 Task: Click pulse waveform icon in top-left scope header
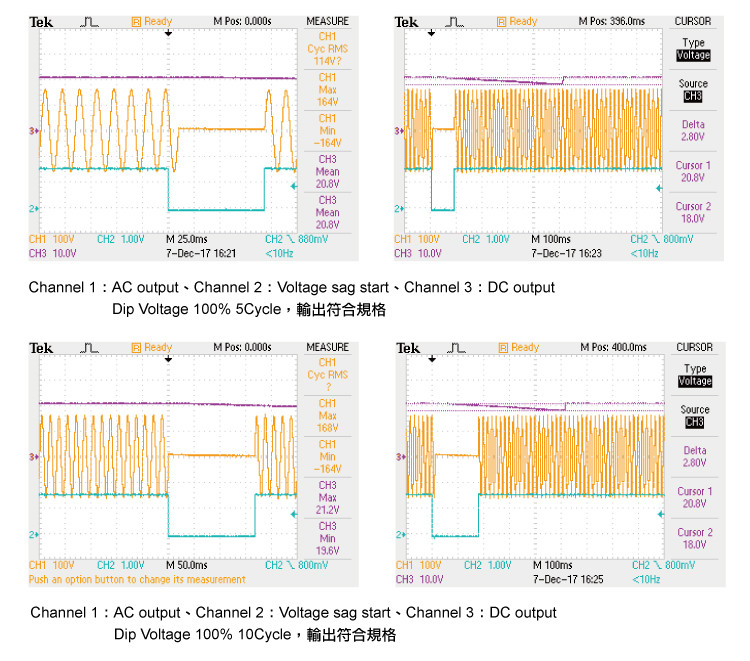[x=90, y=21]
